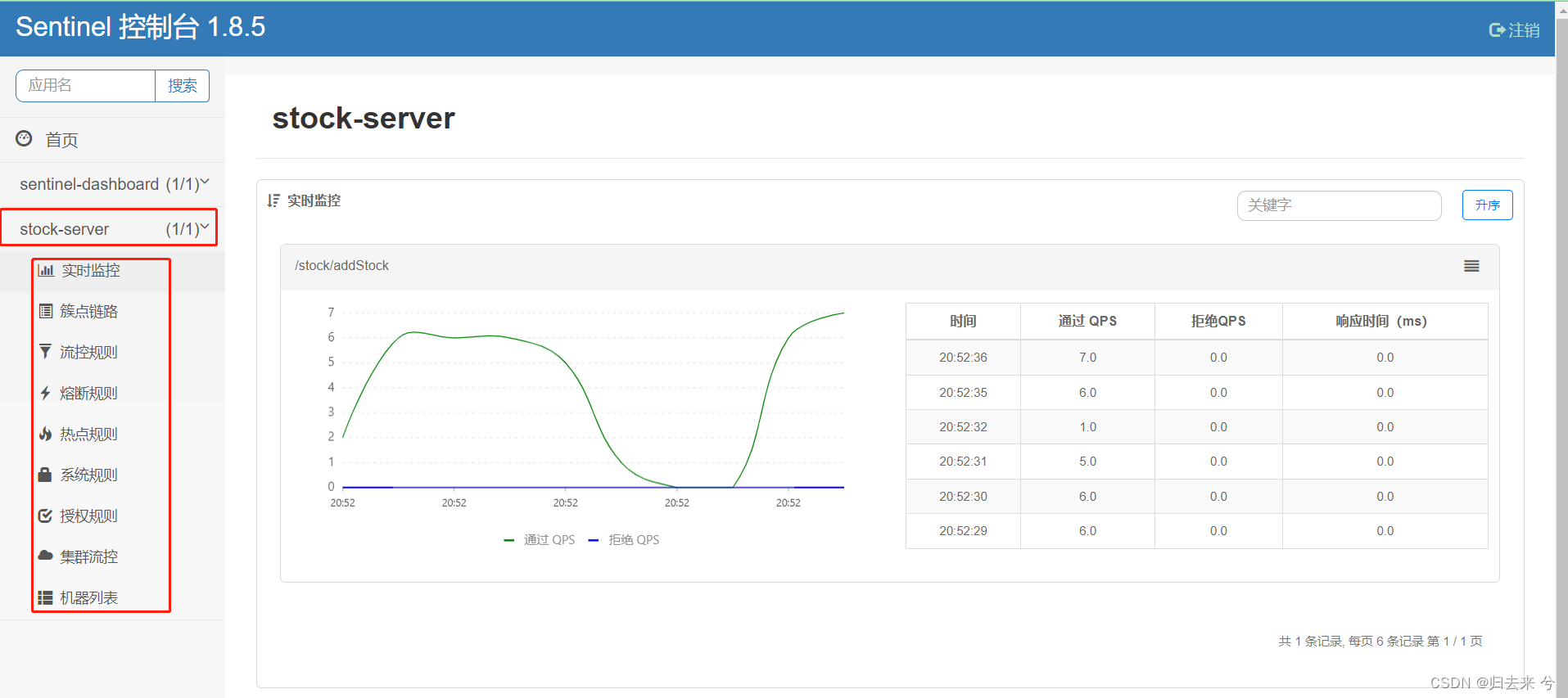Image resolution: width=1568 pixels, height=698 pixels.
Task: Click the 20:52:29 time cell
Action: click(x=963, y=531)
